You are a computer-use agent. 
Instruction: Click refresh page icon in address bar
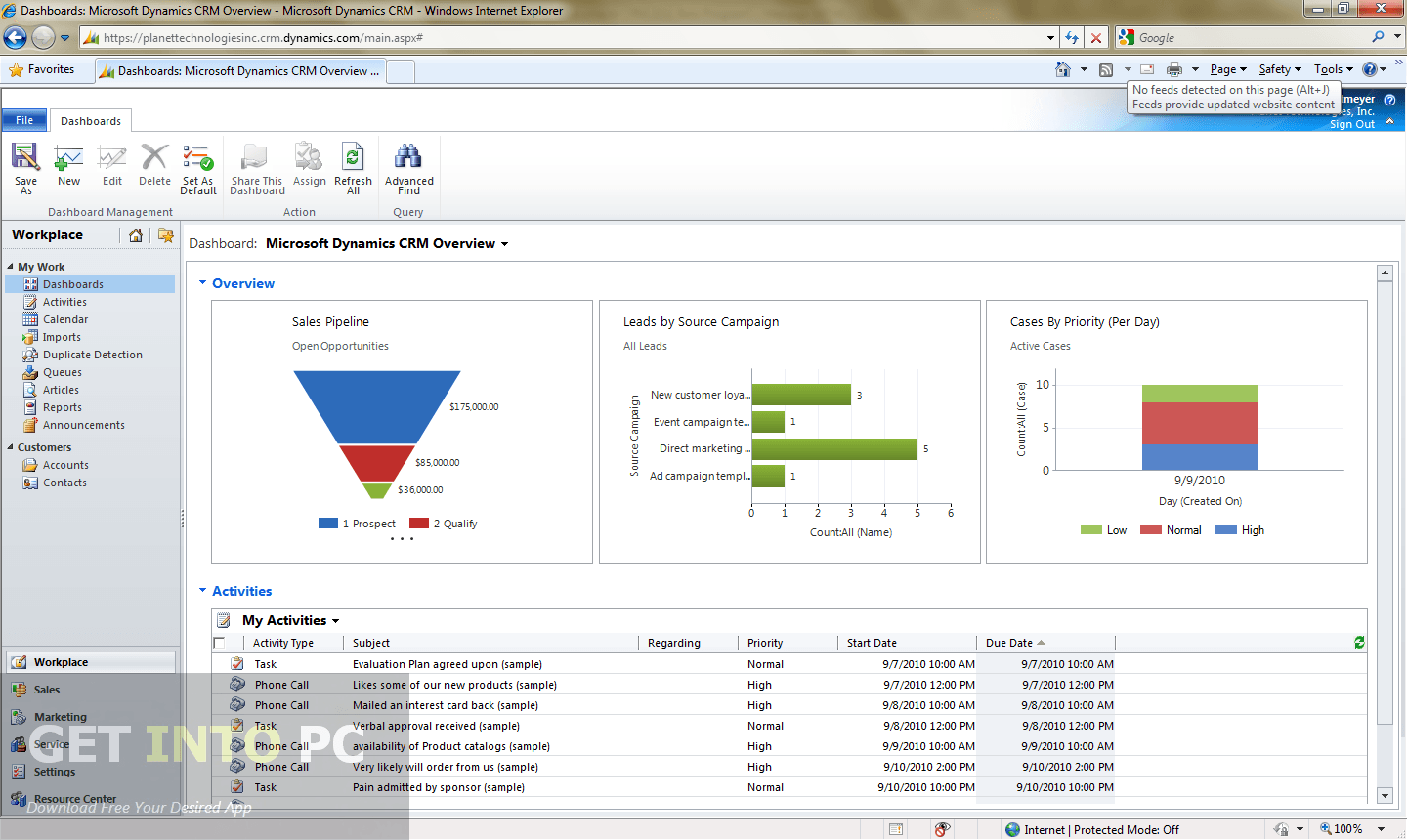(x=1072, y=38)
